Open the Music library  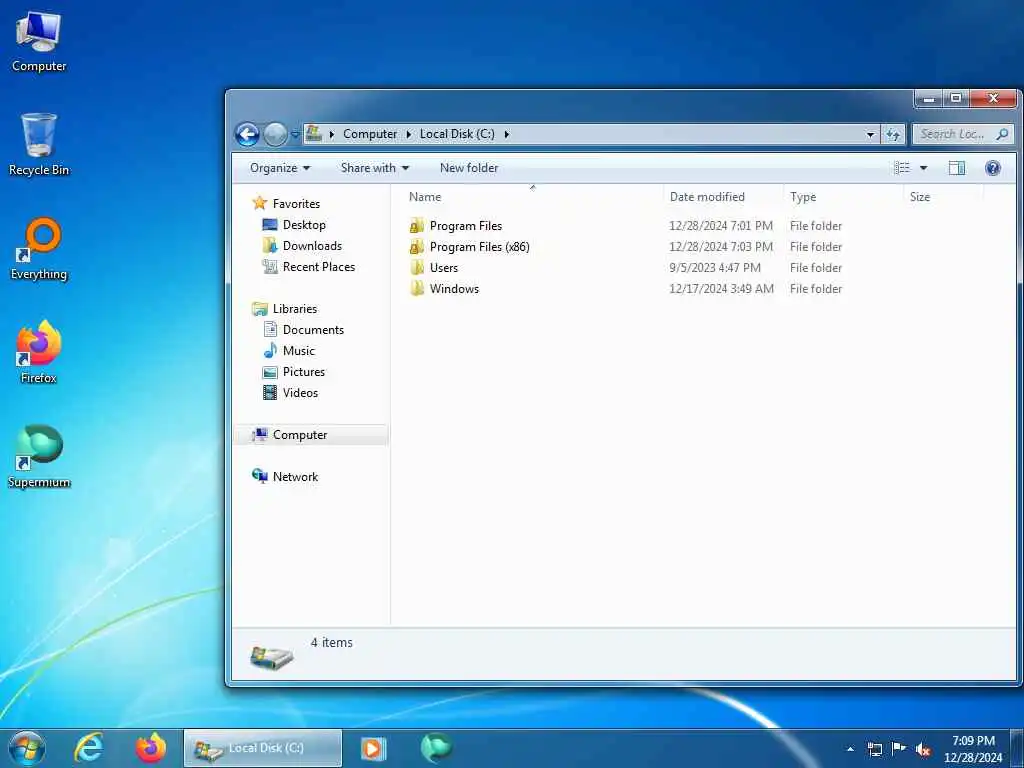point(298,351)
